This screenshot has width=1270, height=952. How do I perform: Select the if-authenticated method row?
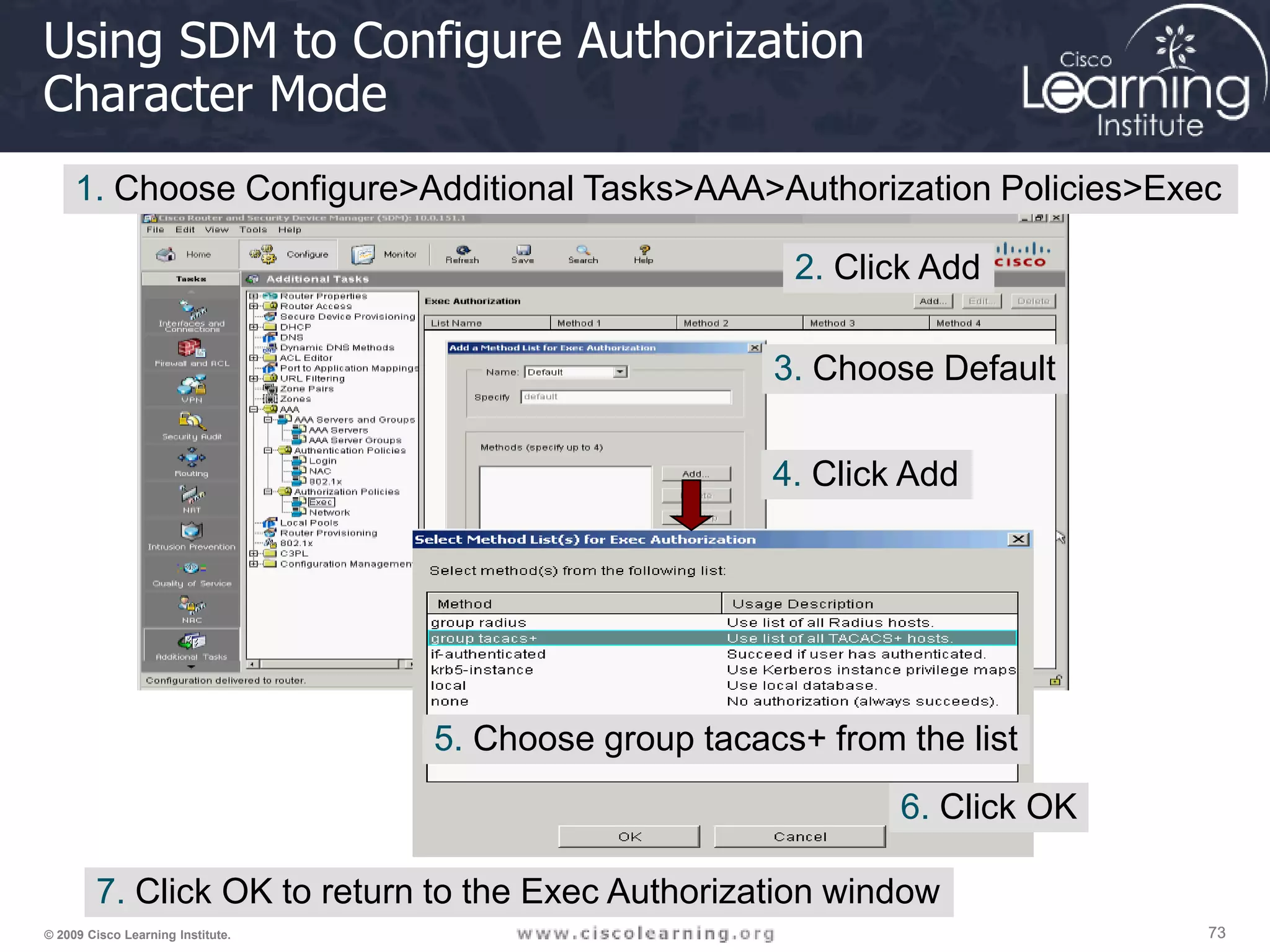[x=722, y=654]
